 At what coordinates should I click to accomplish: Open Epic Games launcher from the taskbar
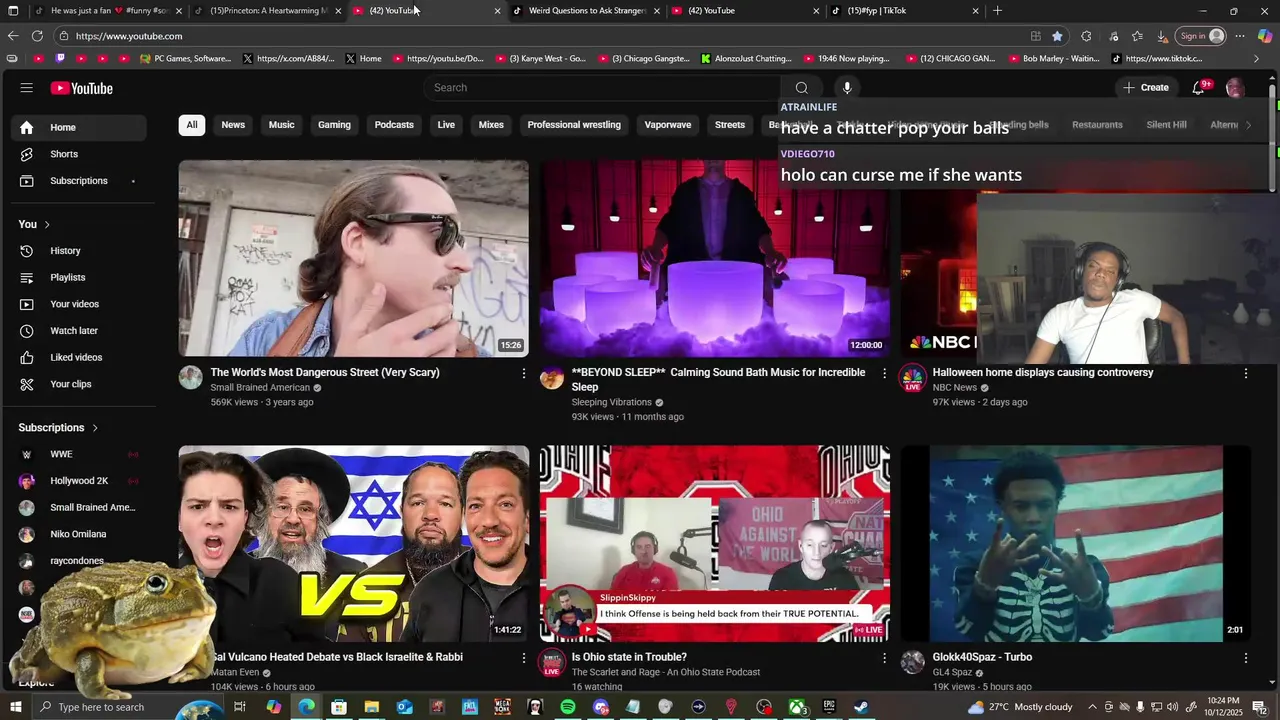[829, 707]
